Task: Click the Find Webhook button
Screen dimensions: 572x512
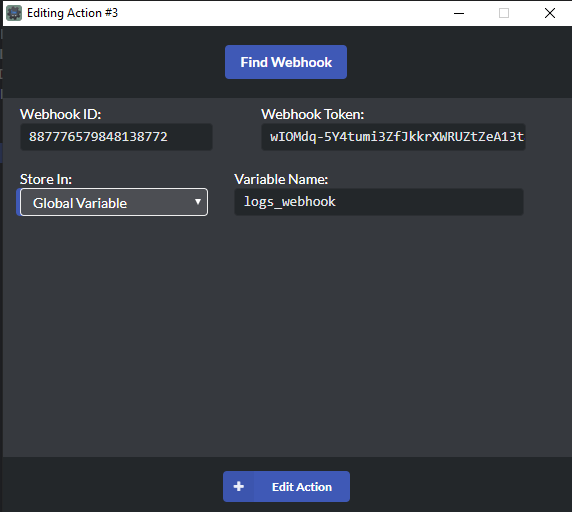Action: tap(286, 62)
